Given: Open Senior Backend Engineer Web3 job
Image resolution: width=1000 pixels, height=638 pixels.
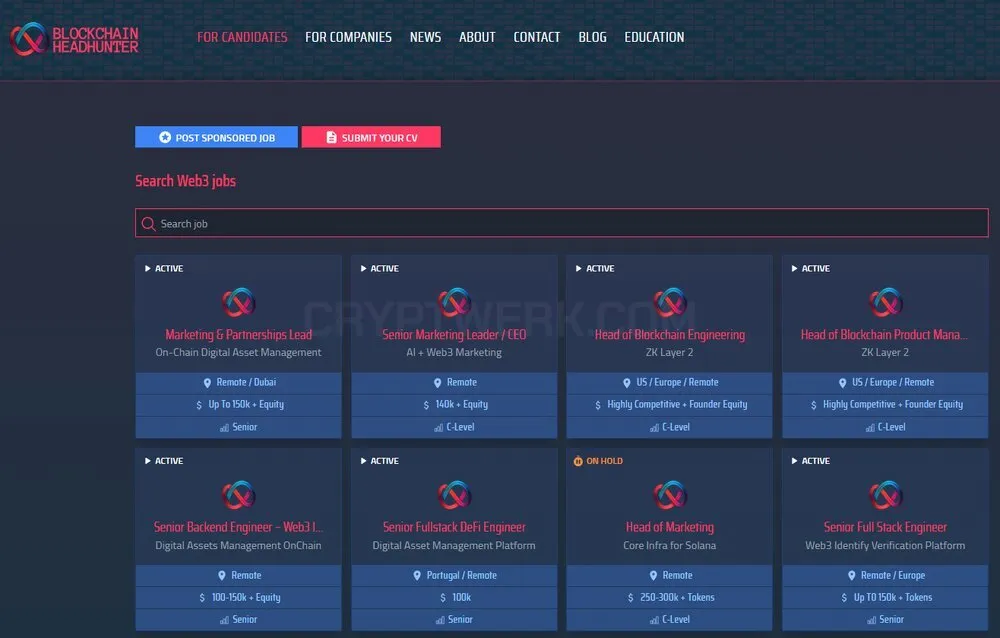Looking at the screenshot, I should (239, 527).
